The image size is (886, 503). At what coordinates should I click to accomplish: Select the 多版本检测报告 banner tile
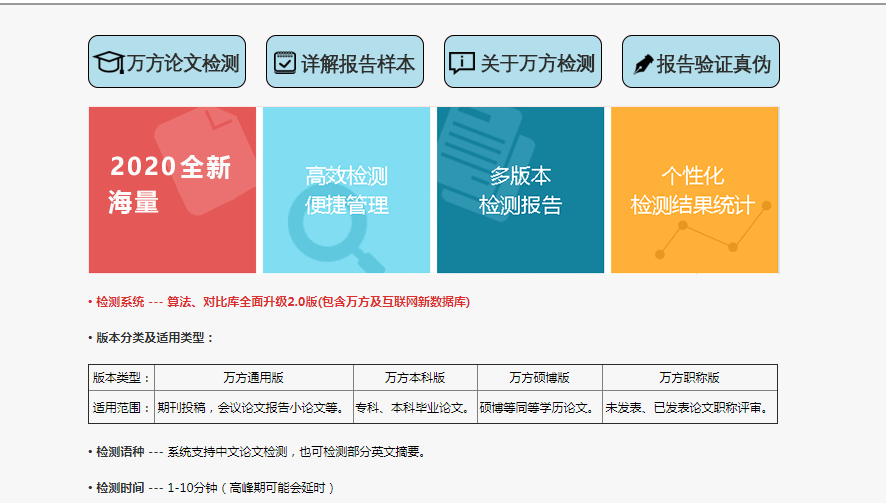coord(520,190)
